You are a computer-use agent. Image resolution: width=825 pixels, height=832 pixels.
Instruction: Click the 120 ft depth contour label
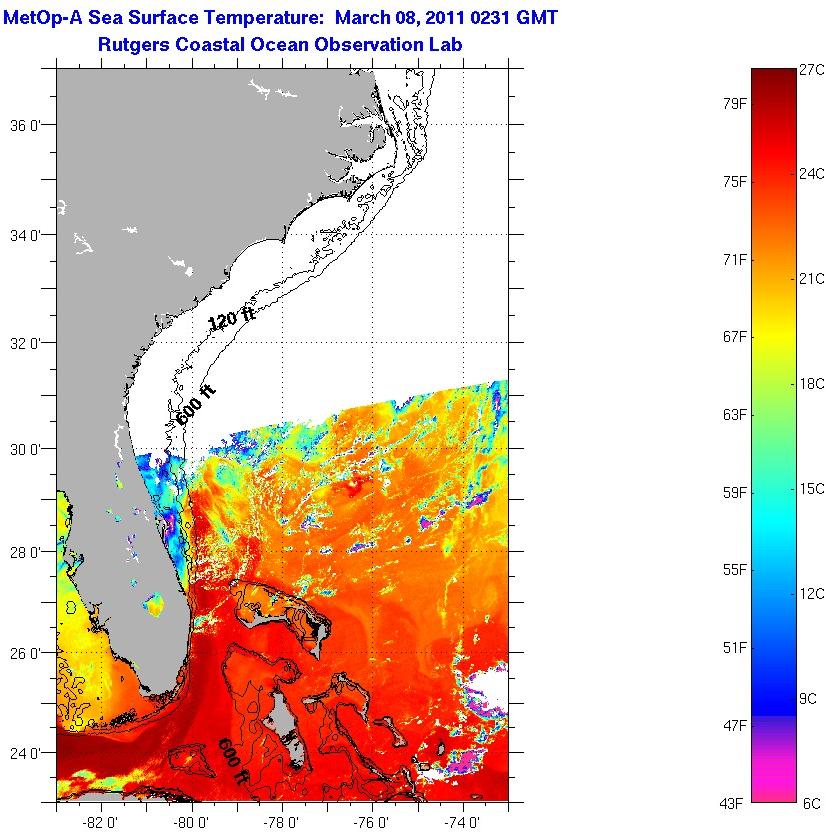(x=231, y=318)
